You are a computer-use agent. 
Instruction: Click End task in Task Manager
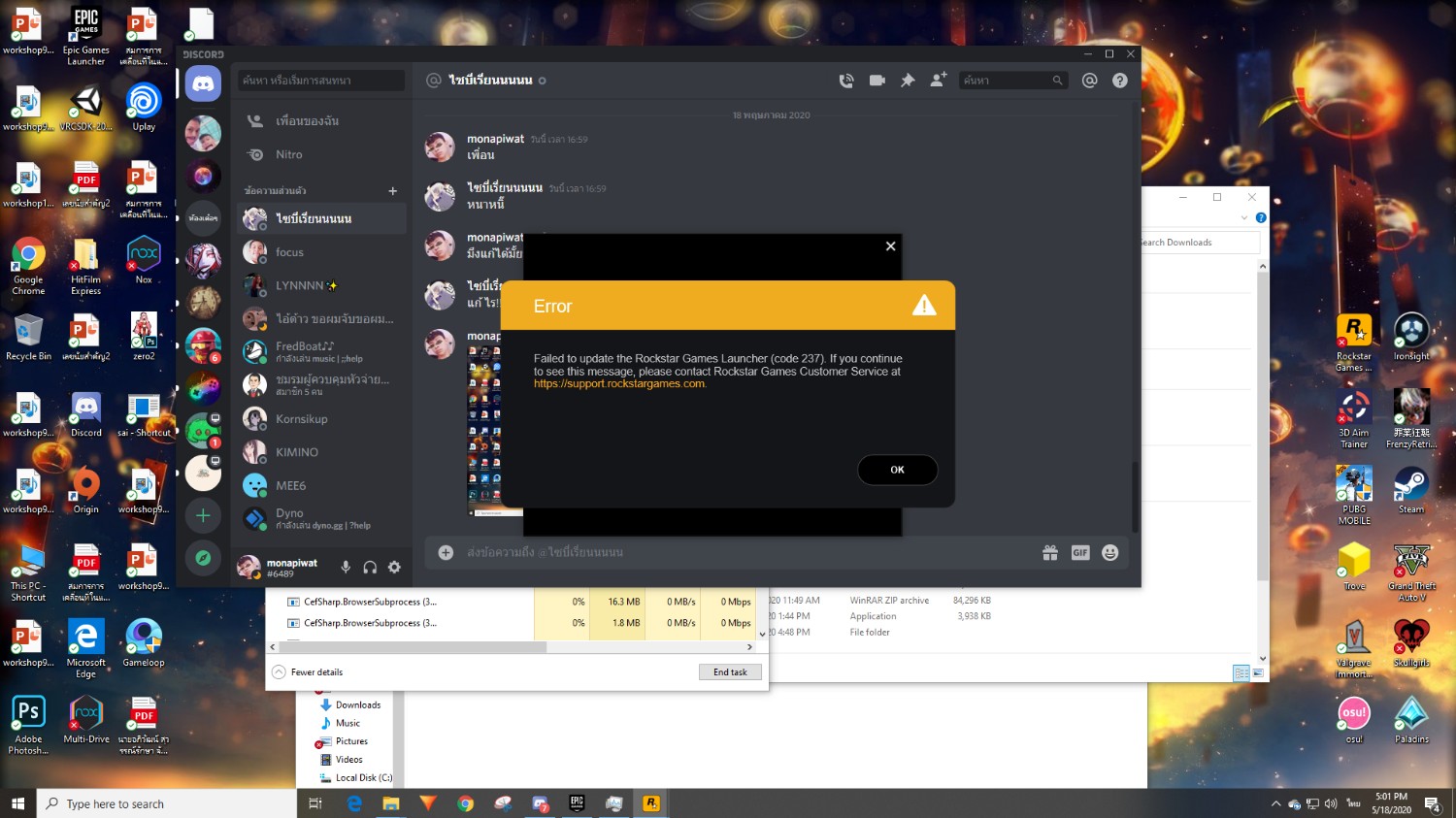pyautogui.click(x=730, y=671)
